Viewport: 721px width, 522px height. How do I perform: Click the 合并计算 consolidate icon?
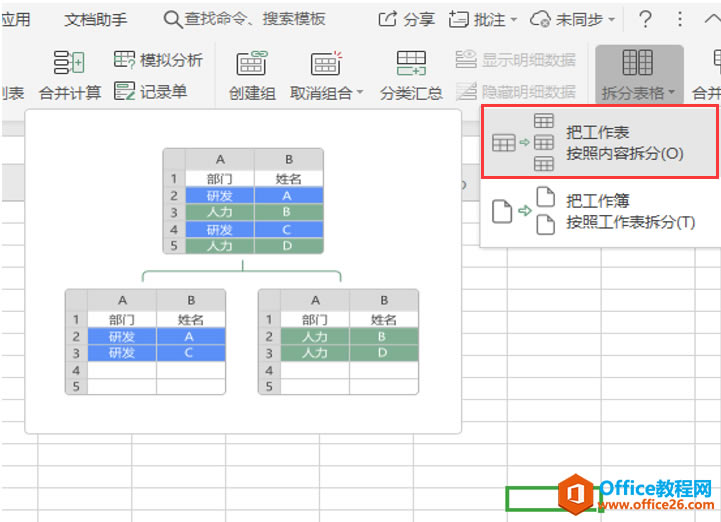69,63
